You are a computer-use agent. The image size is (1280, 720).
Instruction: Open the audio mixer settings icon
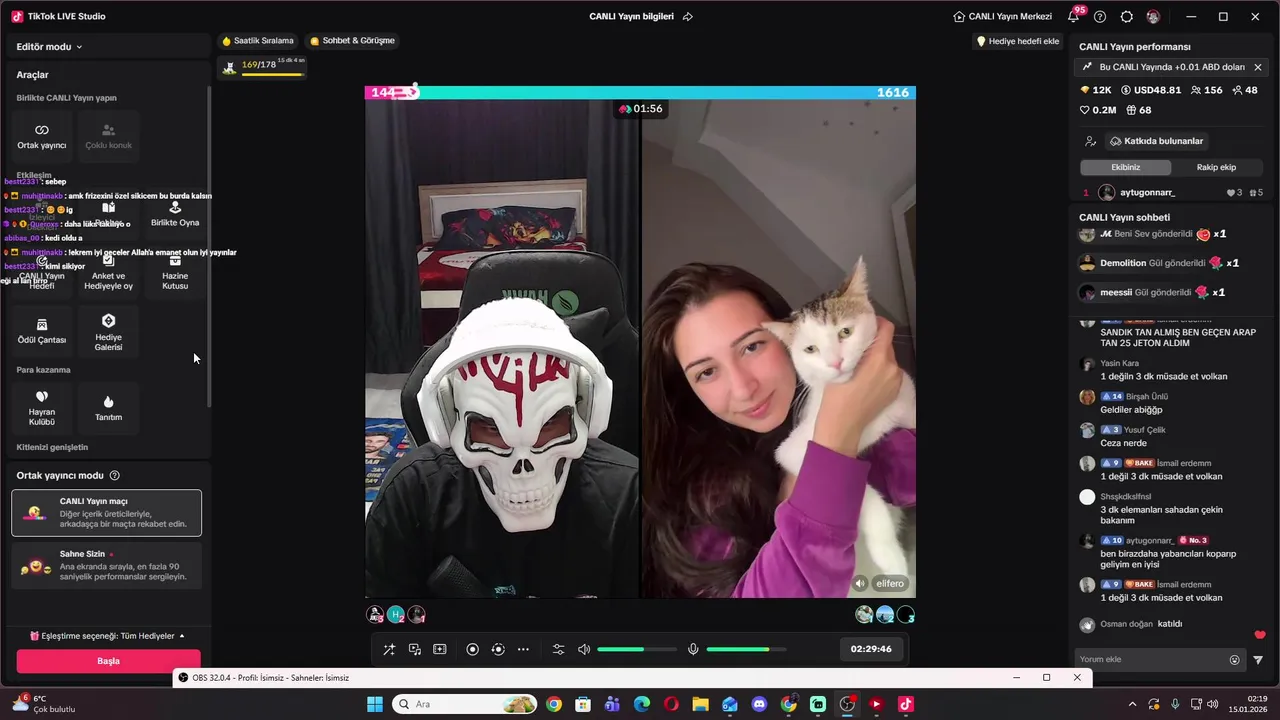tap(558, 650)
